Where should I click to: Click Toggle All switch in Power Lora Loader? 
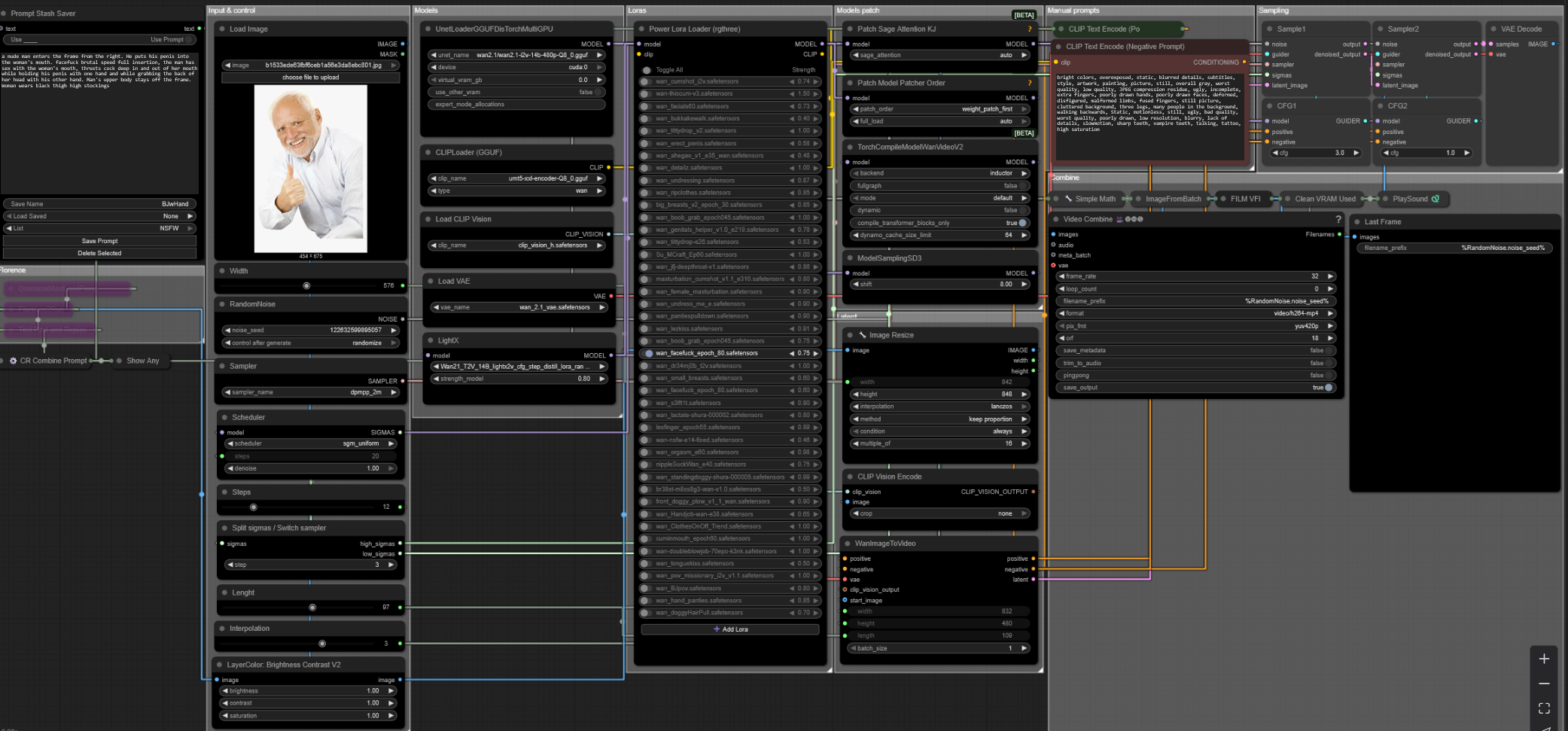coord(647,70)
